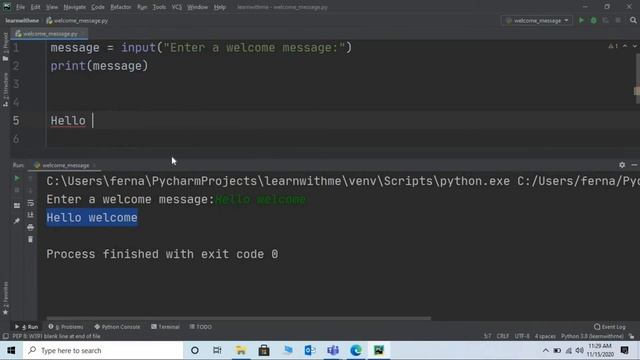640x360 pixels.
Task: Click the Print icon in Run panel
Action: tap(31, 227)
